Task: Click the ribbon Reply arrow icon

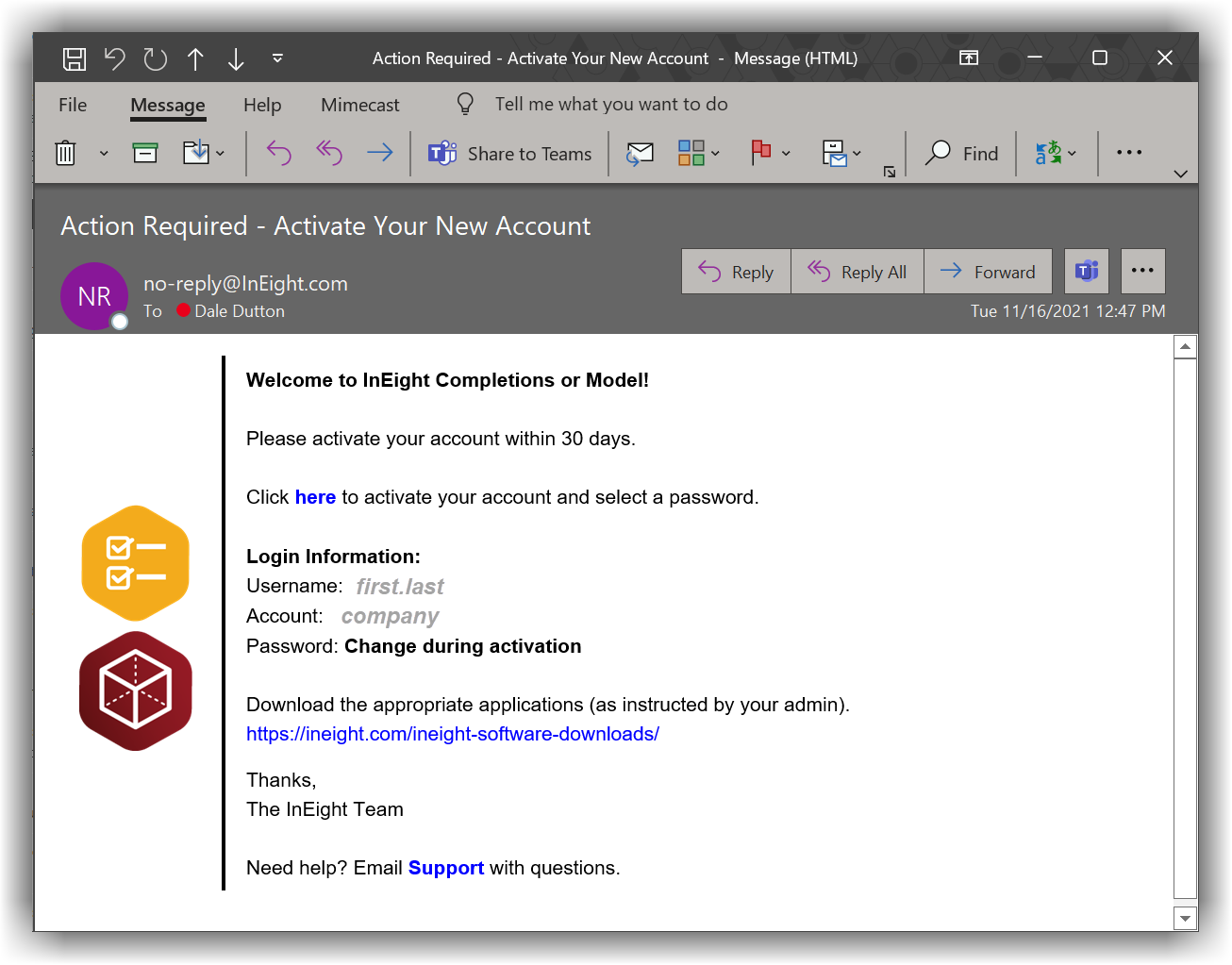Action: (279, 153)
